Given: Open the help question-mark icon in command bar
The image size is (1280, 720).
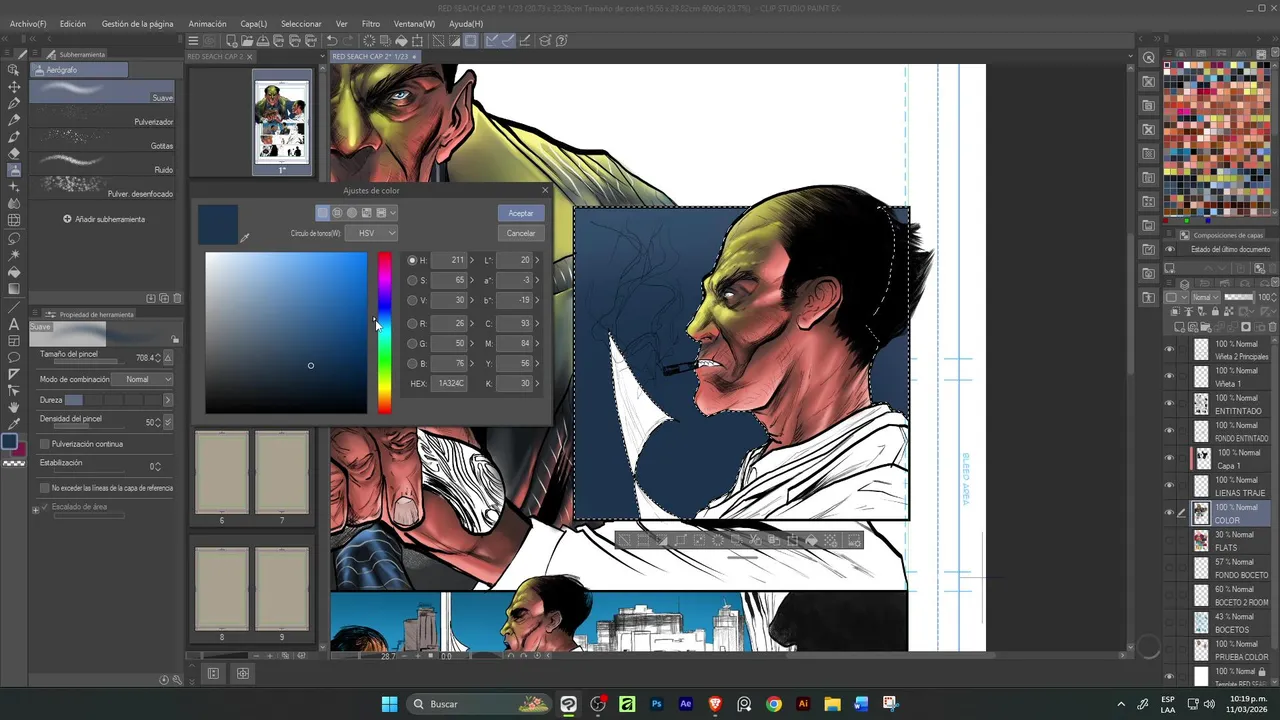Looking at the screenshot, I should point(562,41).
